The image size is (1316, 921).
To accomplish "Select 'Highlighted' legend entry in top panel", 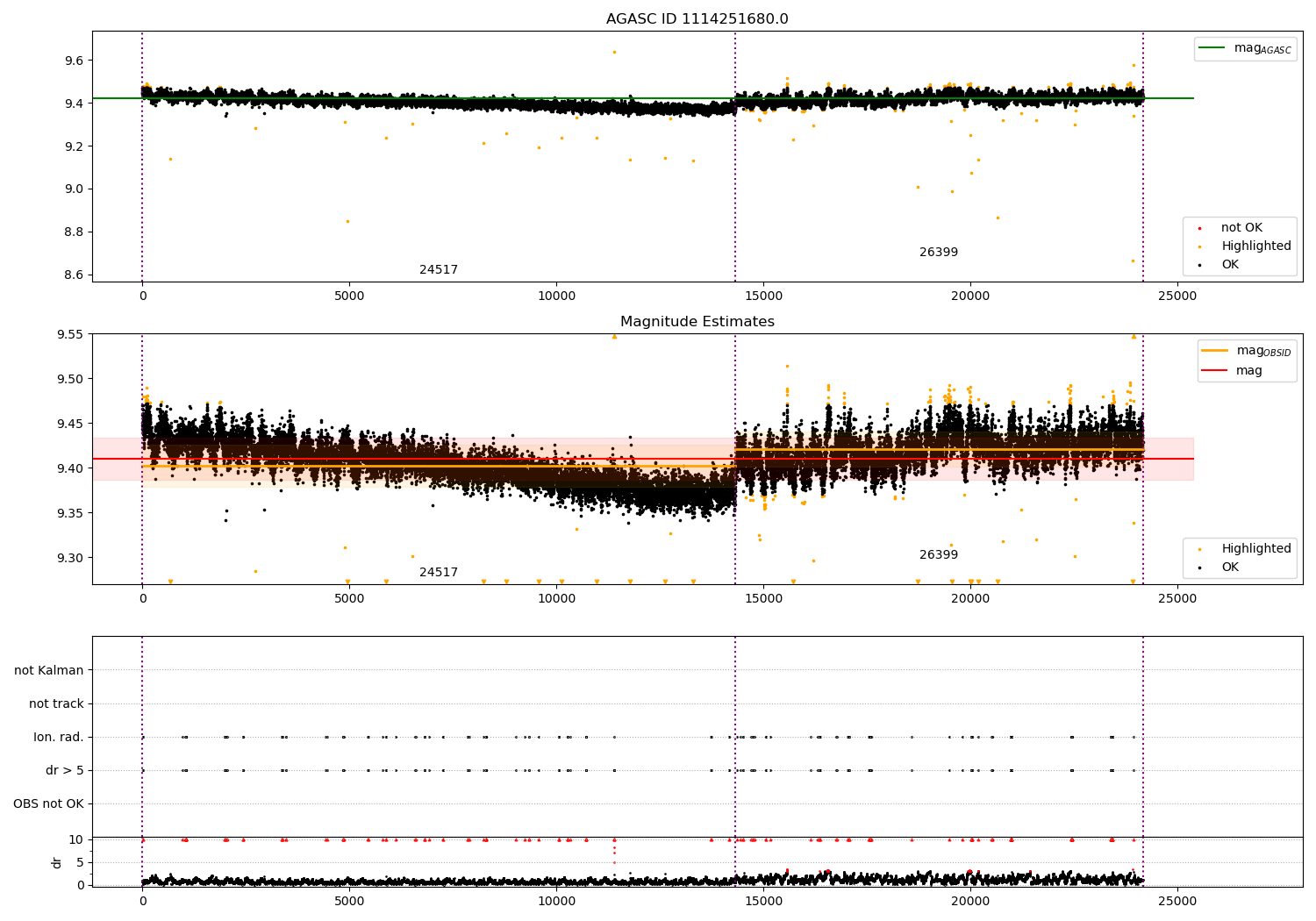I will (x=1256, y=246).
